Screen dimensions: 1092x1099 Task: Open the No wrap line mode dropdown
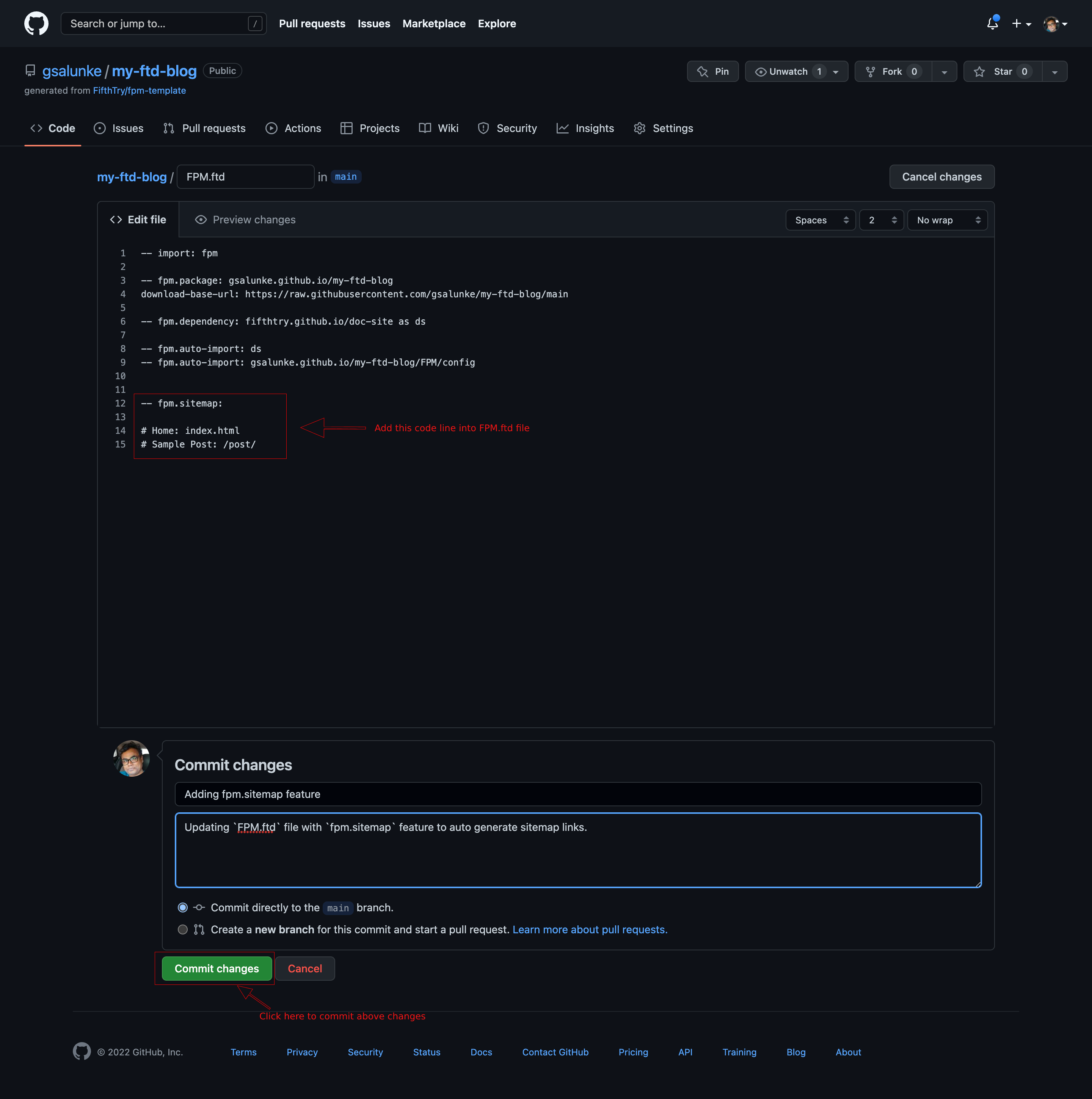[x=947, y=220]
